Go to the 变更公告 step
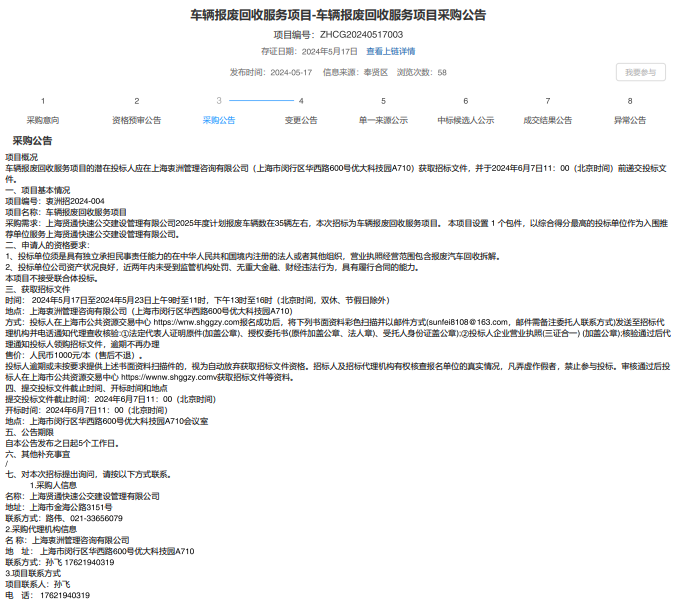 pyautogui.click(x=301, y=120)
